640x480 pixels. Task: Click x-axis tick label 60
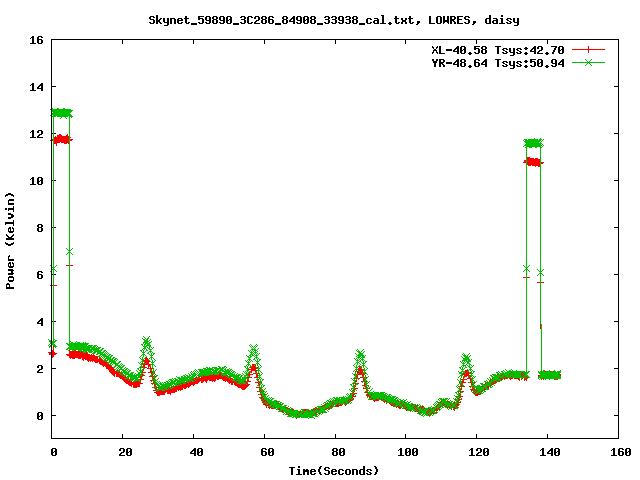tap(267, 452)
